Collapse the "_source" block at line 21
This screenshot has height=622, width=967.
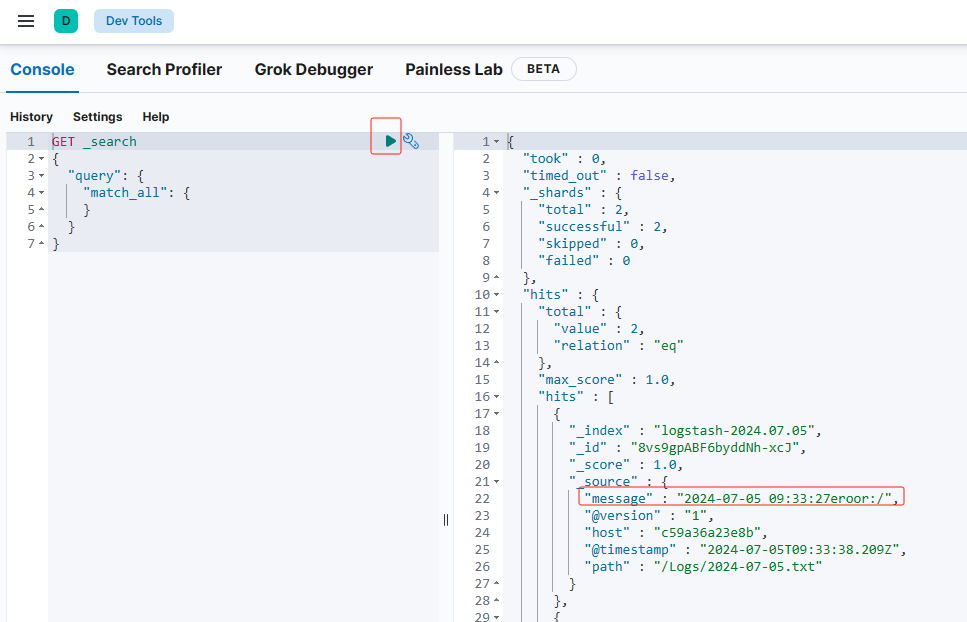coord(496,481)
